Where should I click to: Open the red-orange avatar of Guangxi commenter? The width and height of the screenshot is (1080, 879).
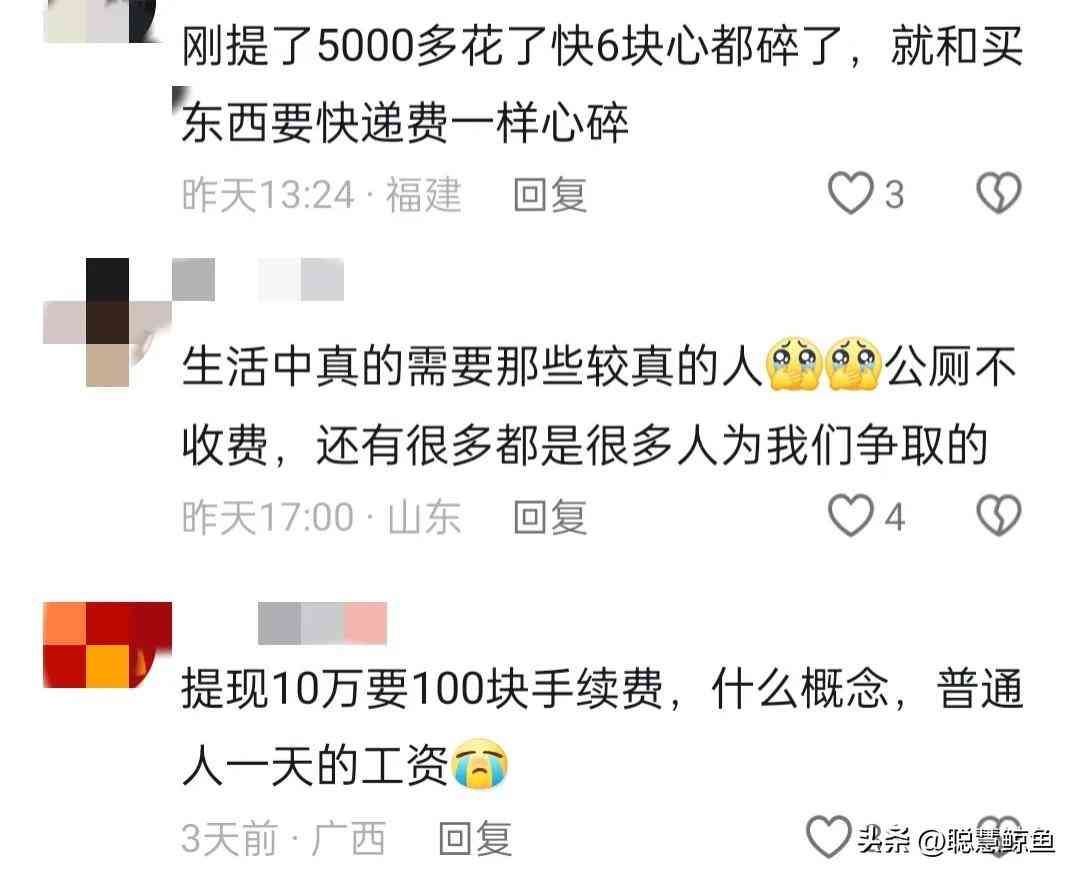pyautogui.click(x=107, y=645)
